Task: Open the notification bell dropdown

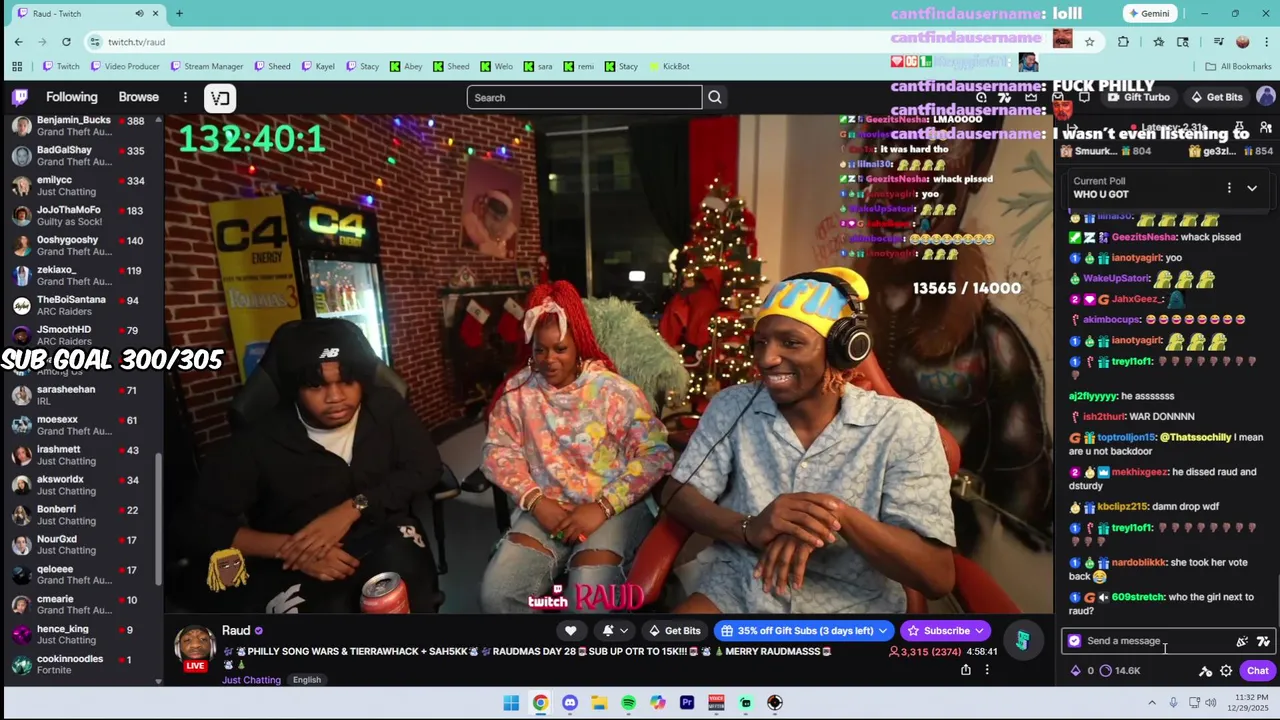Action: [x=614, y=630]
